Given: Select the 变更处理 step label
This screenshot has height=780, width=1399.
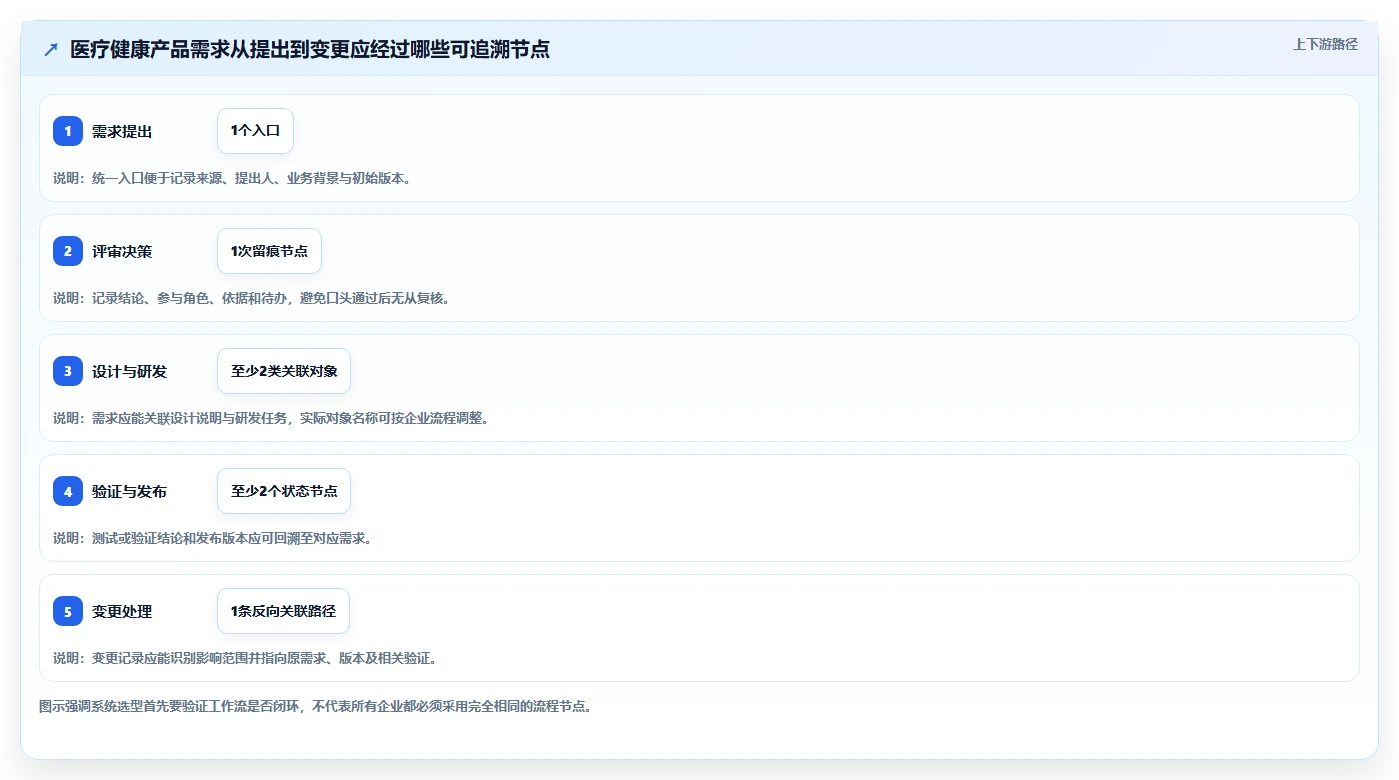Looking at the screenshot, I should click(x=122, y=611).
